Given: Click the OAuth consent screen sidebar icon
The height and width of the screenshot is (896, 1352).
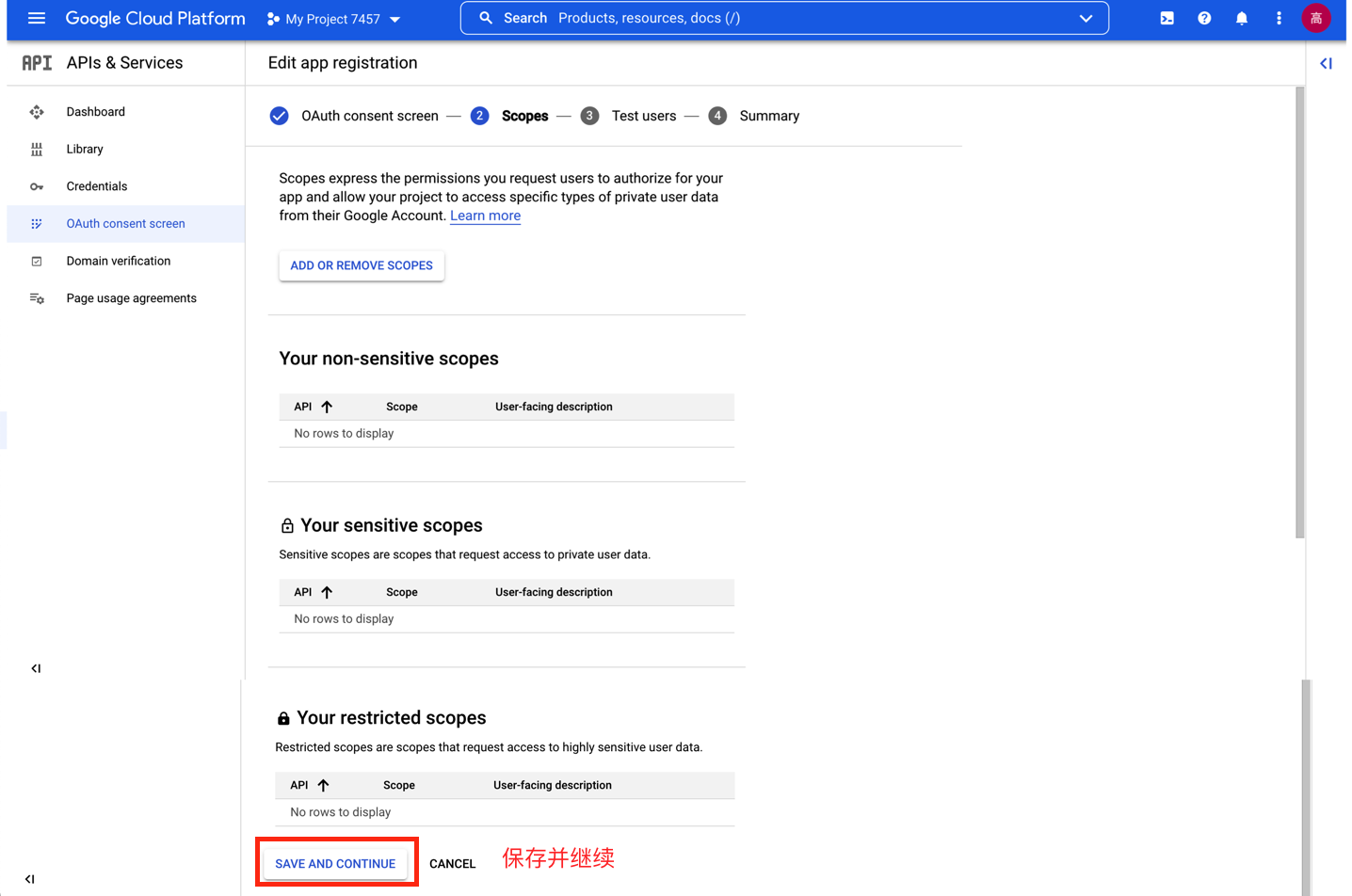Looking at the screenshot, I should pyautogui.click(x=37, y=224).
